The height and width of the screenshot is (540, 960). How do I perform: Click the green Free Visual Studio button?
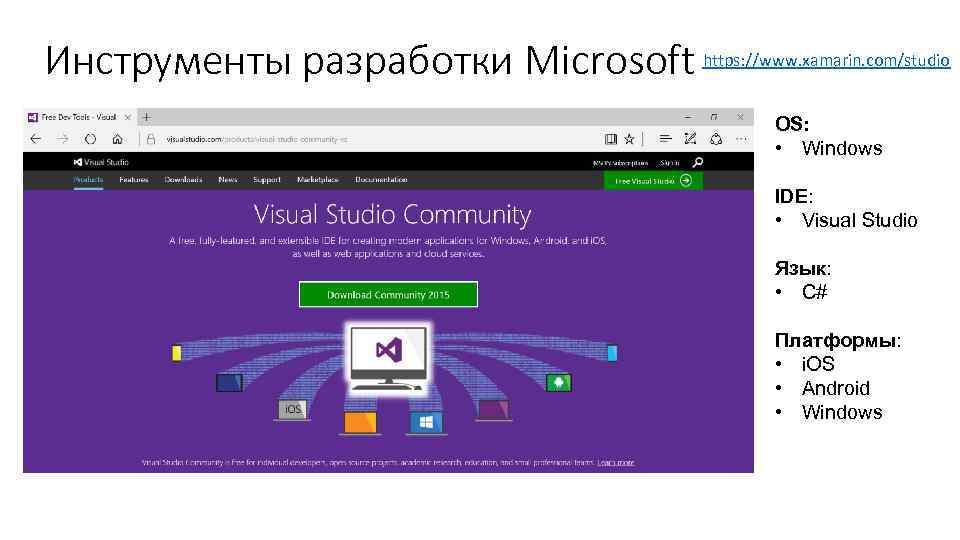(x=653, y=181)
